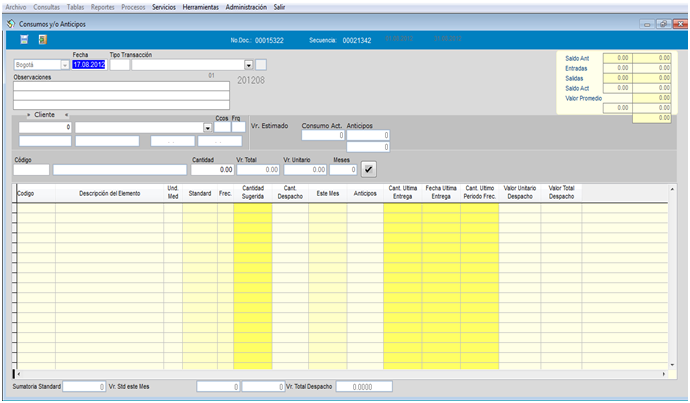The image size is (690, 403).
Task: Open the Servicios menu
Action: pos(164,7)
